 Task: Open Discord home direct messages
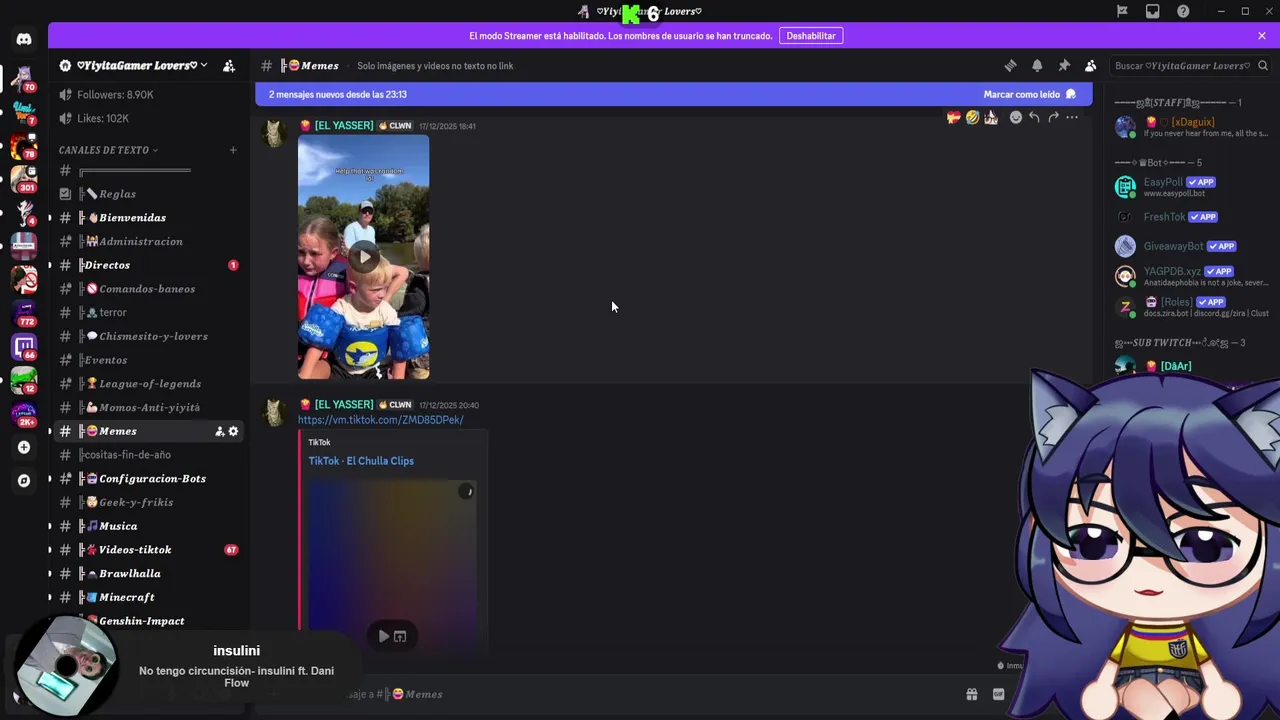(x=24, y=39)
